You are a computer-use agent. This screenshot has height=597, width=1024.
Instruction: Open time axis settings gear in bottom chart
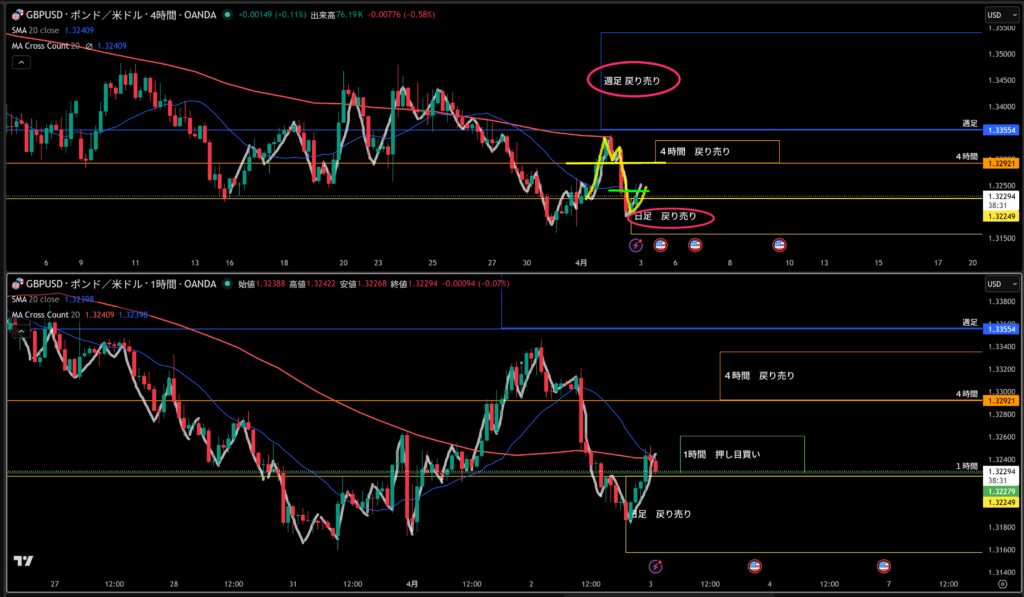pyautogui.click(x=1002, y=583)
